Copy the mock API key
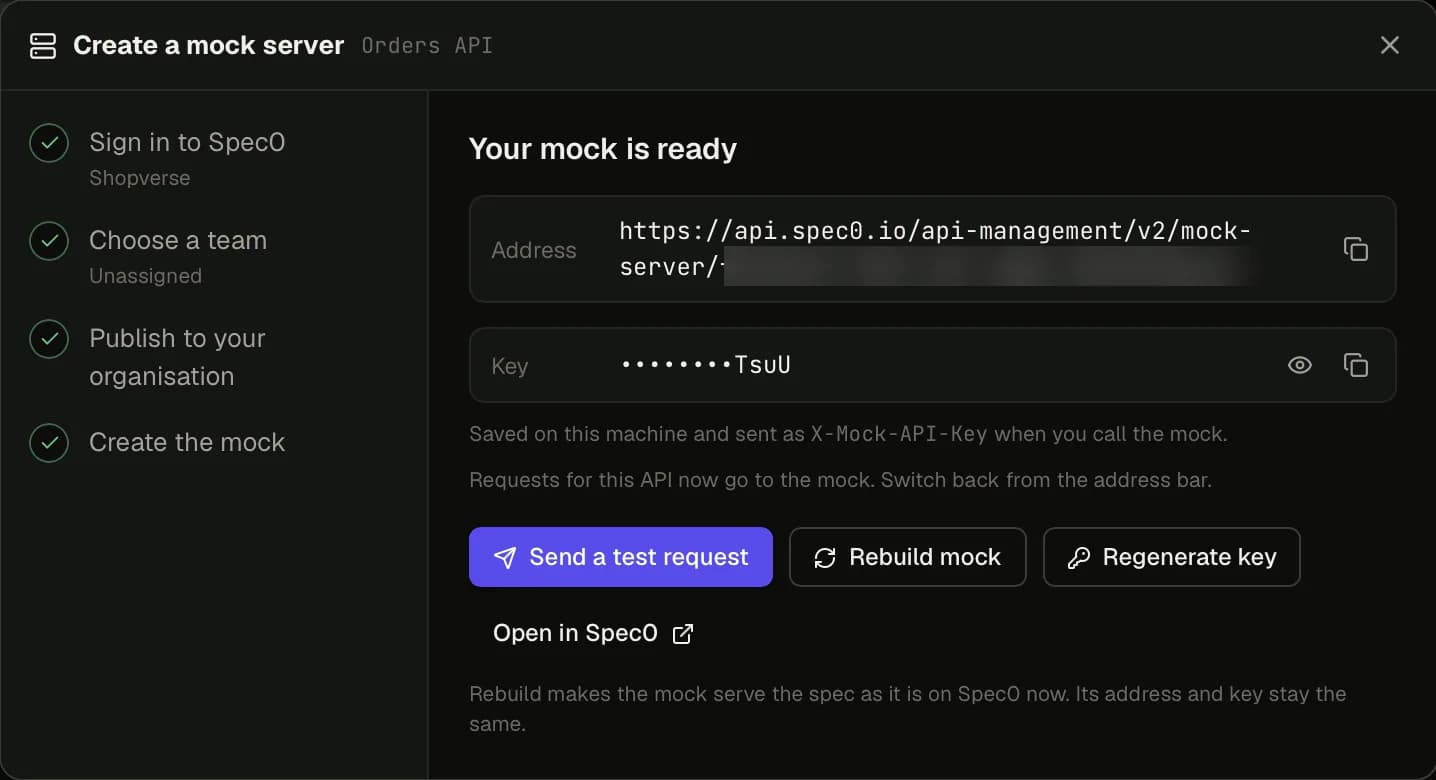 coord(1355,365)
